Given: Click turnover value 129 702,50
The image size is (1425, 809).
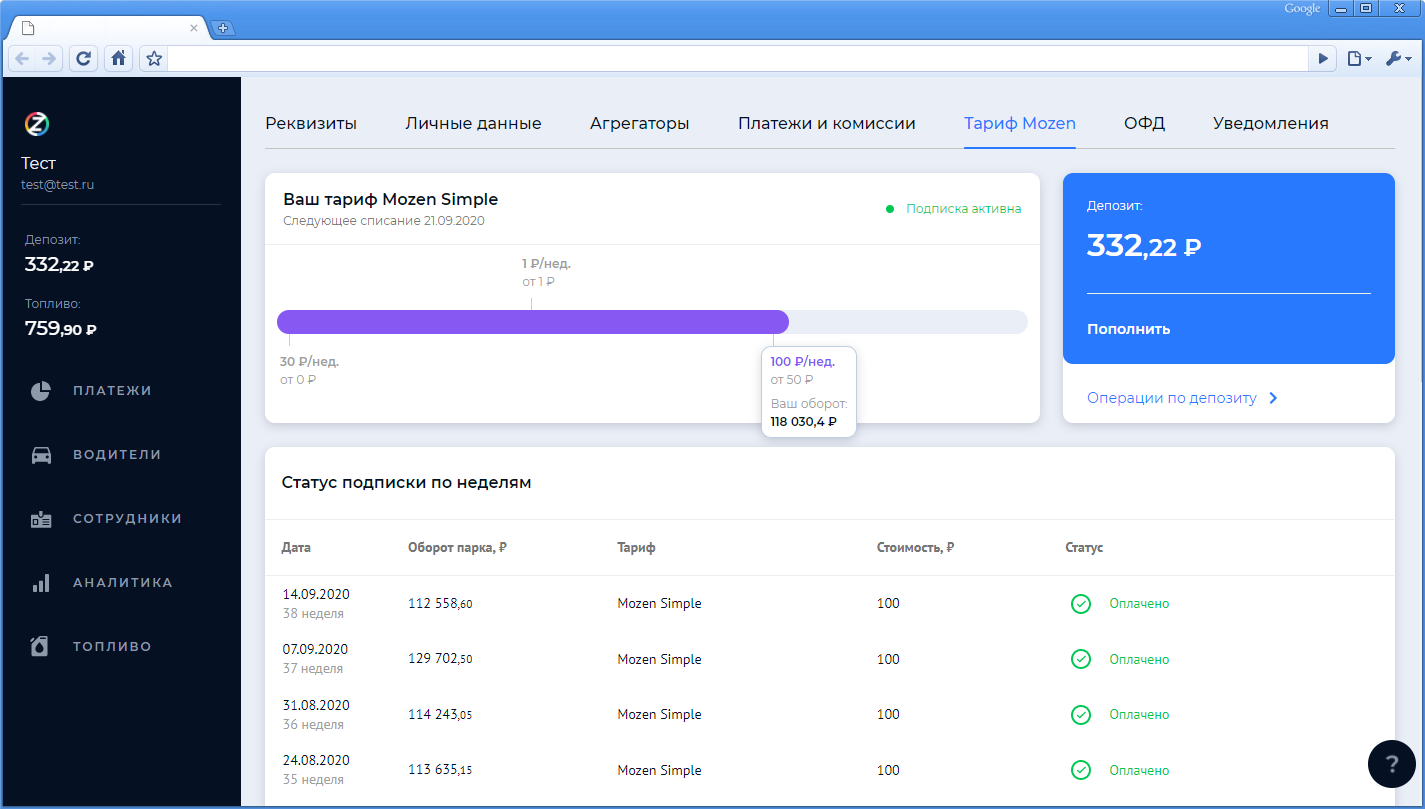Looking at the screenshot, I should point(440,660).
